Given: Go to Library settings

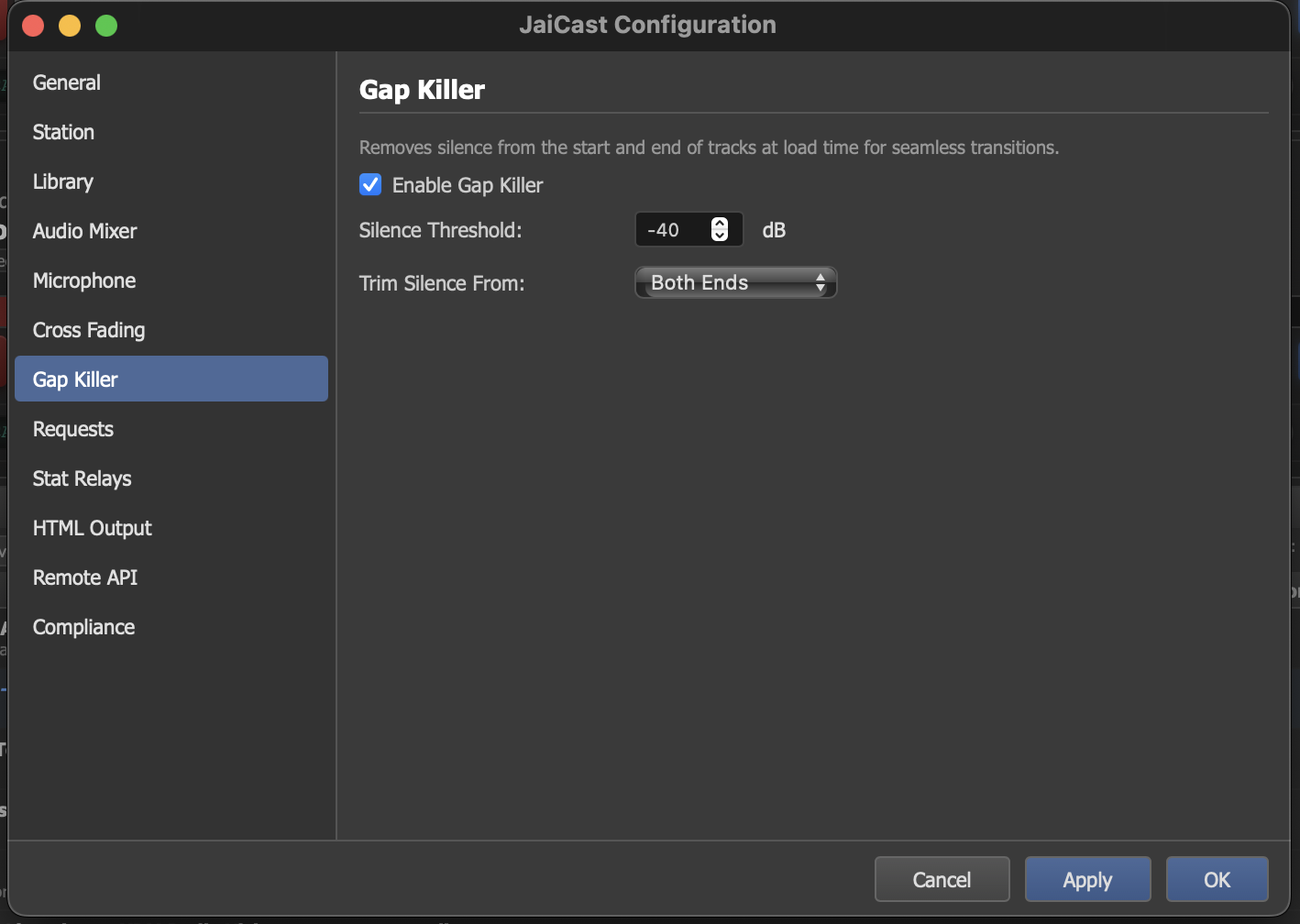Looking at the screenshot, I should tap(171, 181).
